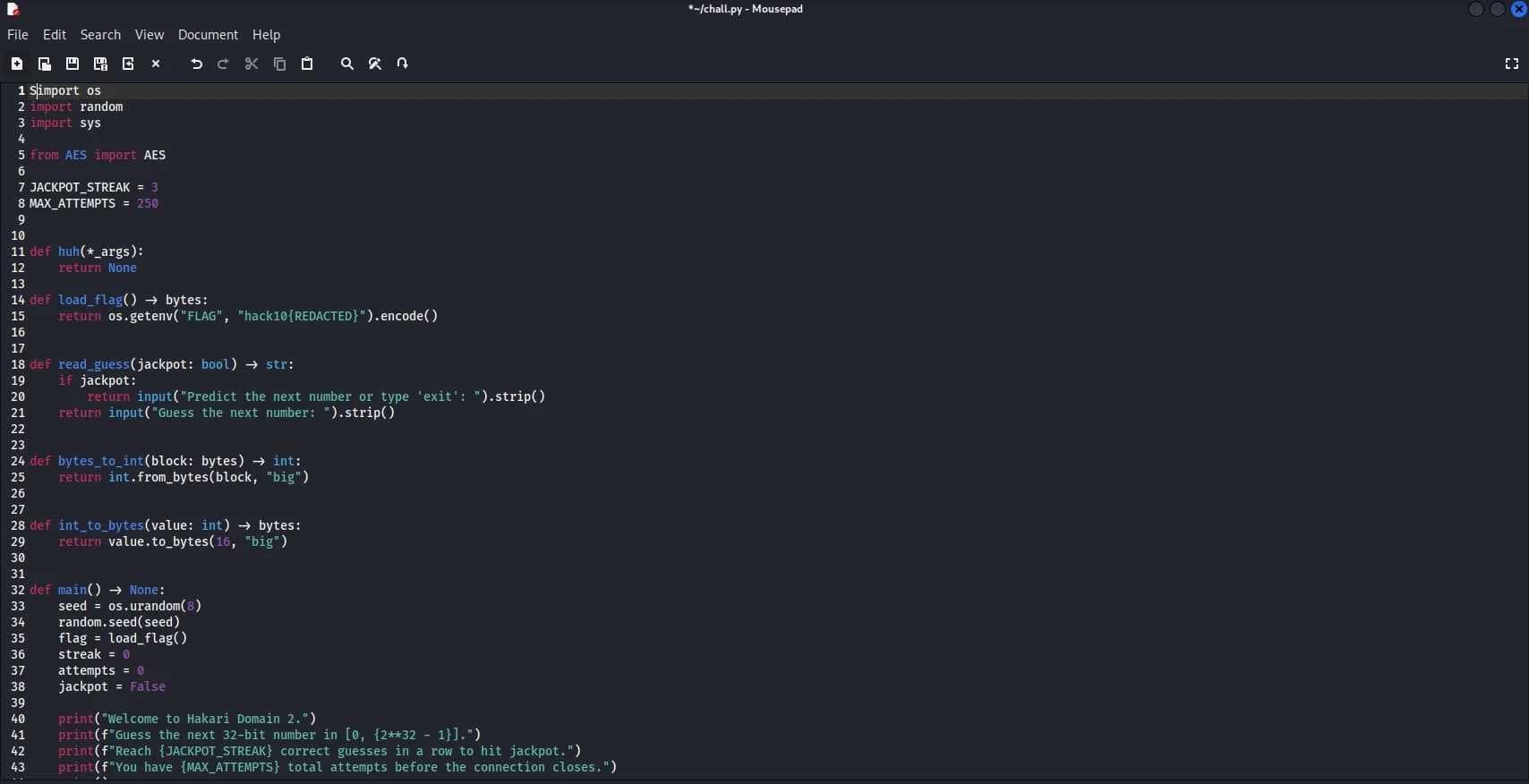Create a new document from the toolbar
Image resolution: width=1529 pixels, height=784 pixels.
17,64
